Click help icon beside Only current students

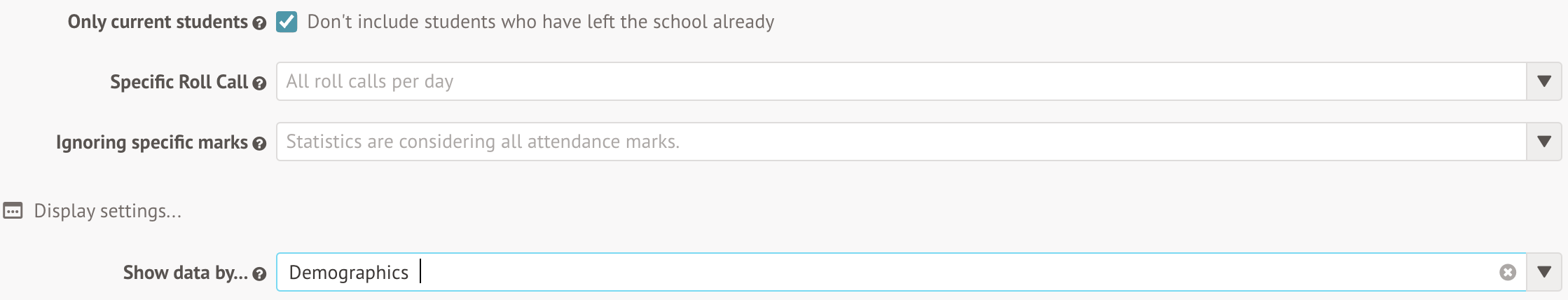tap(259, 23)
